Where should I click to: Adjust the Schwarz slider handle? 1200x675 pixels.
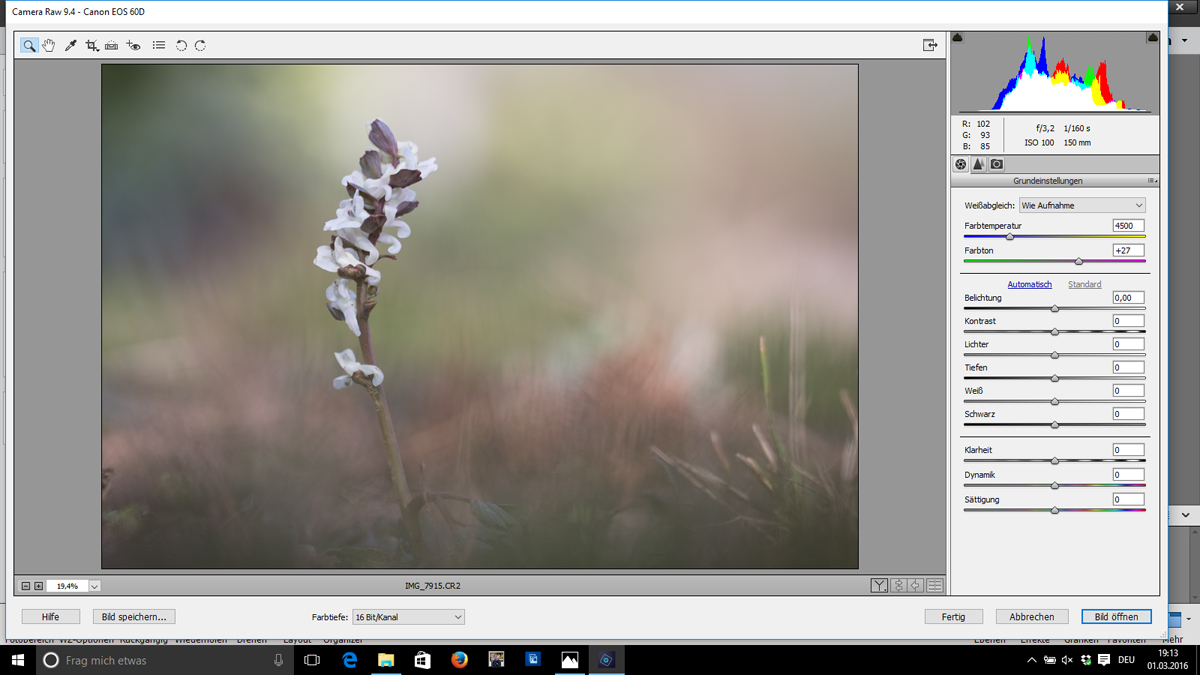pyautogui.click(x=1054, y=425)
